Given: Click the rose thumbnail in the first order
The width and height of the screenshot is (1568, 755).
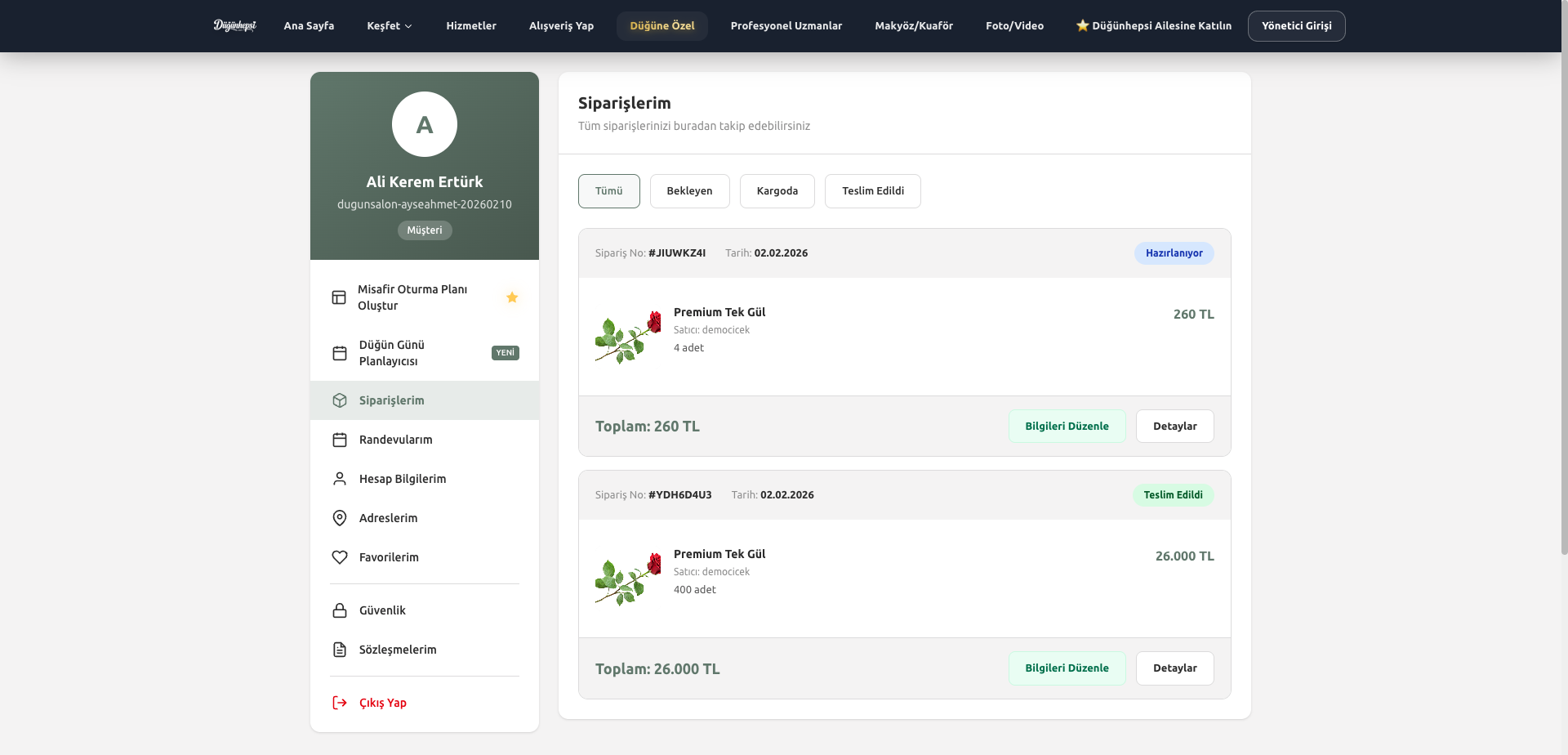Looking at the screenshot, I should [628, 337].
